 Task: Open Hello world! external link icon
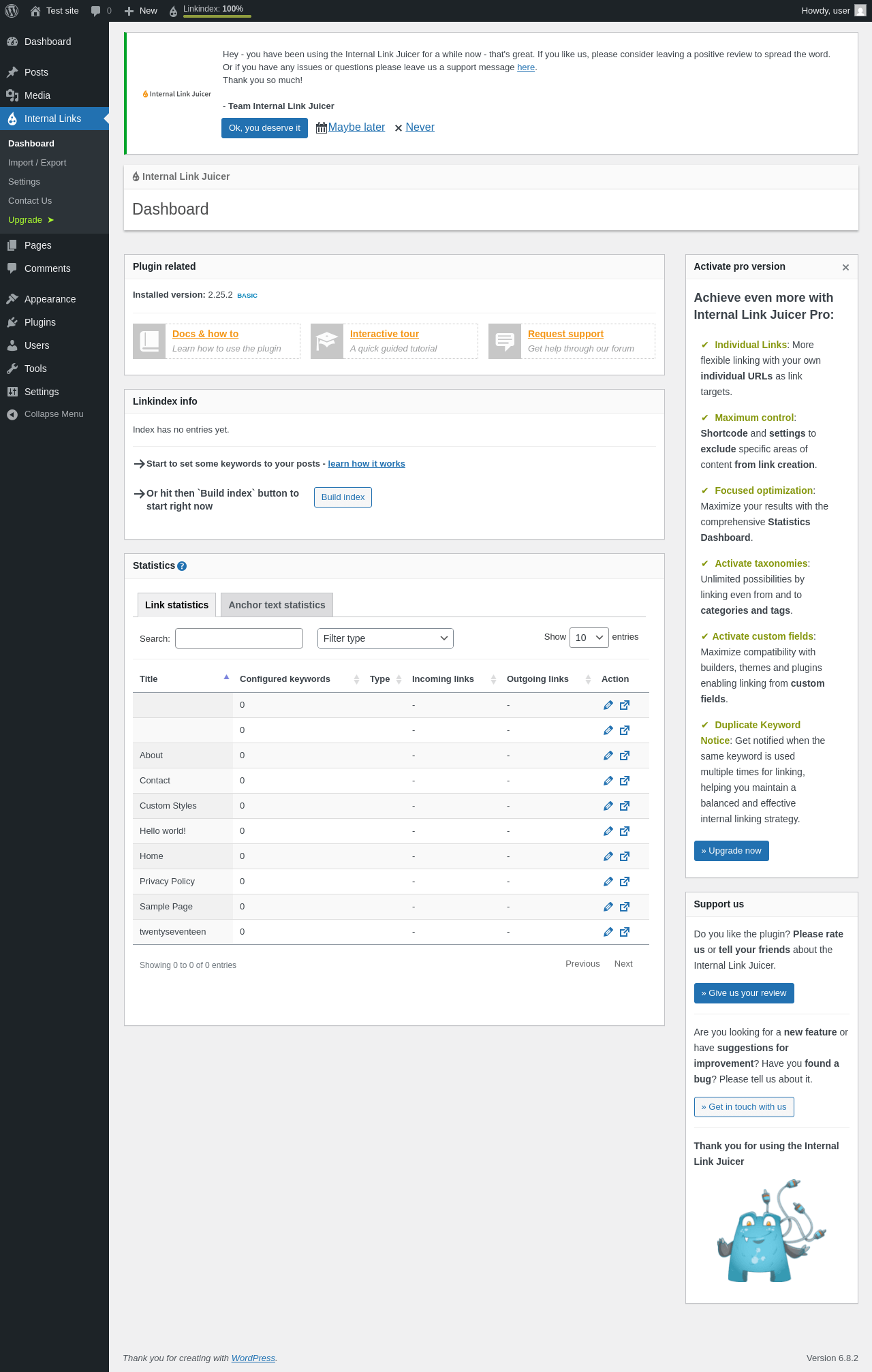point(625,831)
